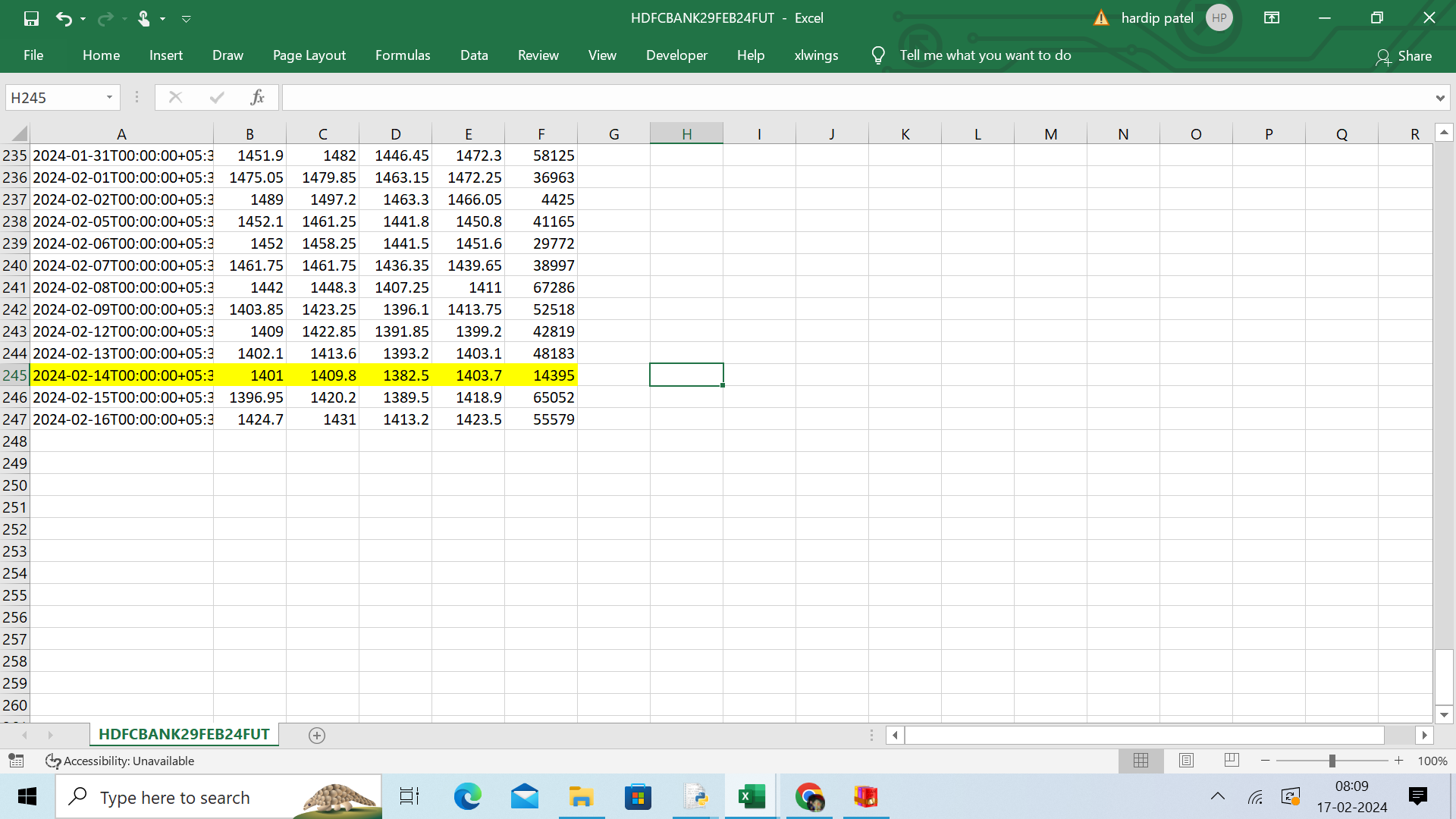1456x819 pixels.
Task: Switch to Page Break Preview
Action: [x=1232, y=760]
